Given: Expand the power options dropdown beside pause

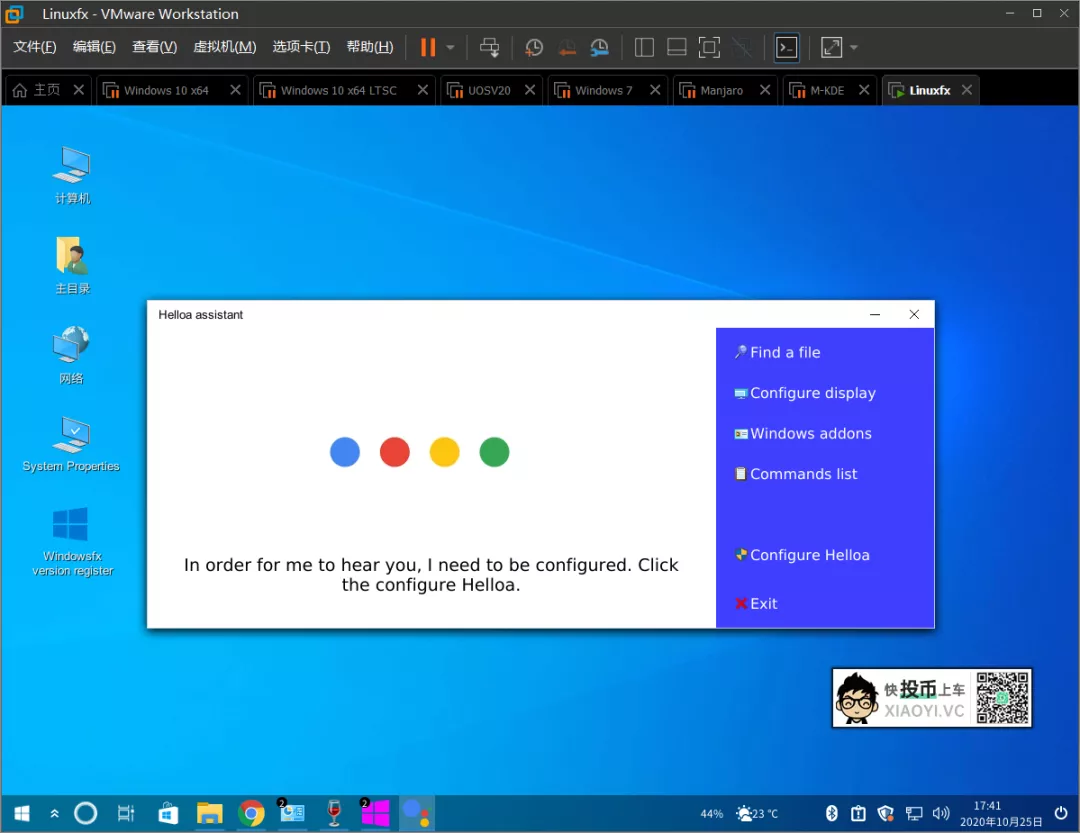Looking at the screenshot, I should click(451, 47).
